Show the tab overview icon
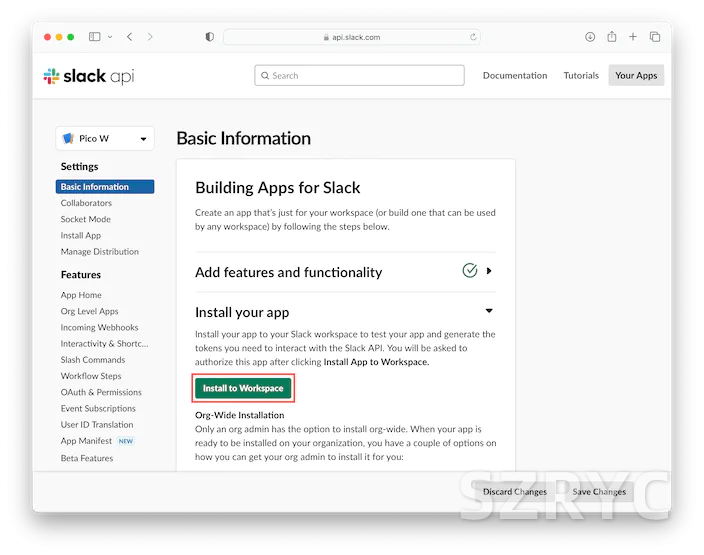Screen dimensions: 704x555 pyautogui.click(x=655, y=37)
